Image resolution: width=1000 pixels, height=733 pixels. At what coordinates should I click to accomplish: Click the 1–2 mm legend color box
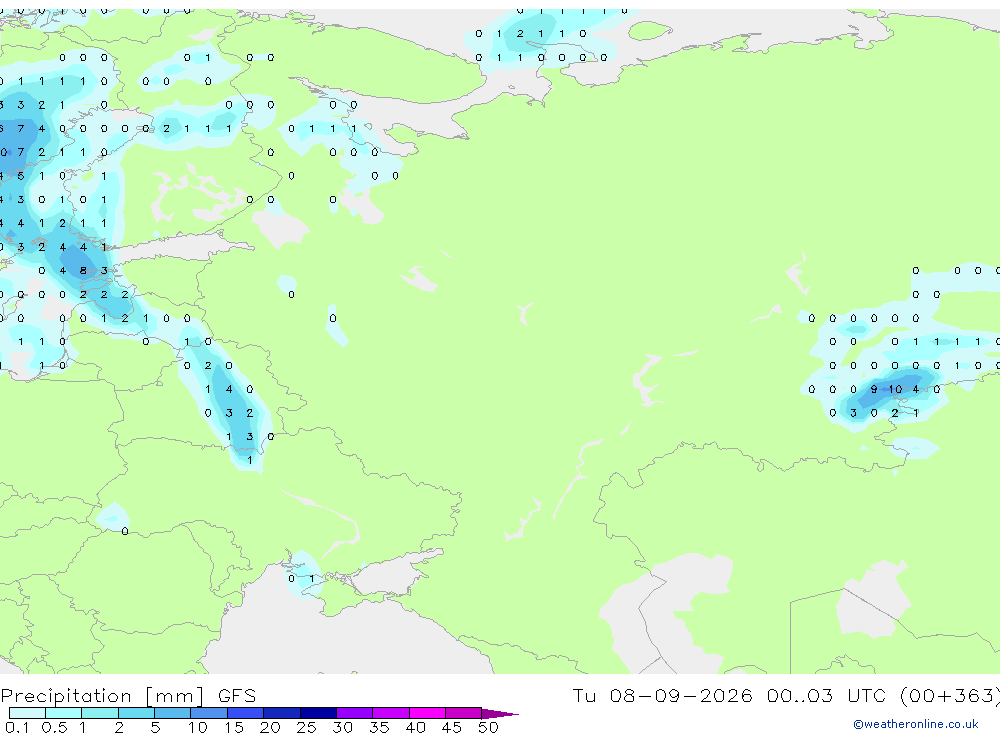coord(100,713)
